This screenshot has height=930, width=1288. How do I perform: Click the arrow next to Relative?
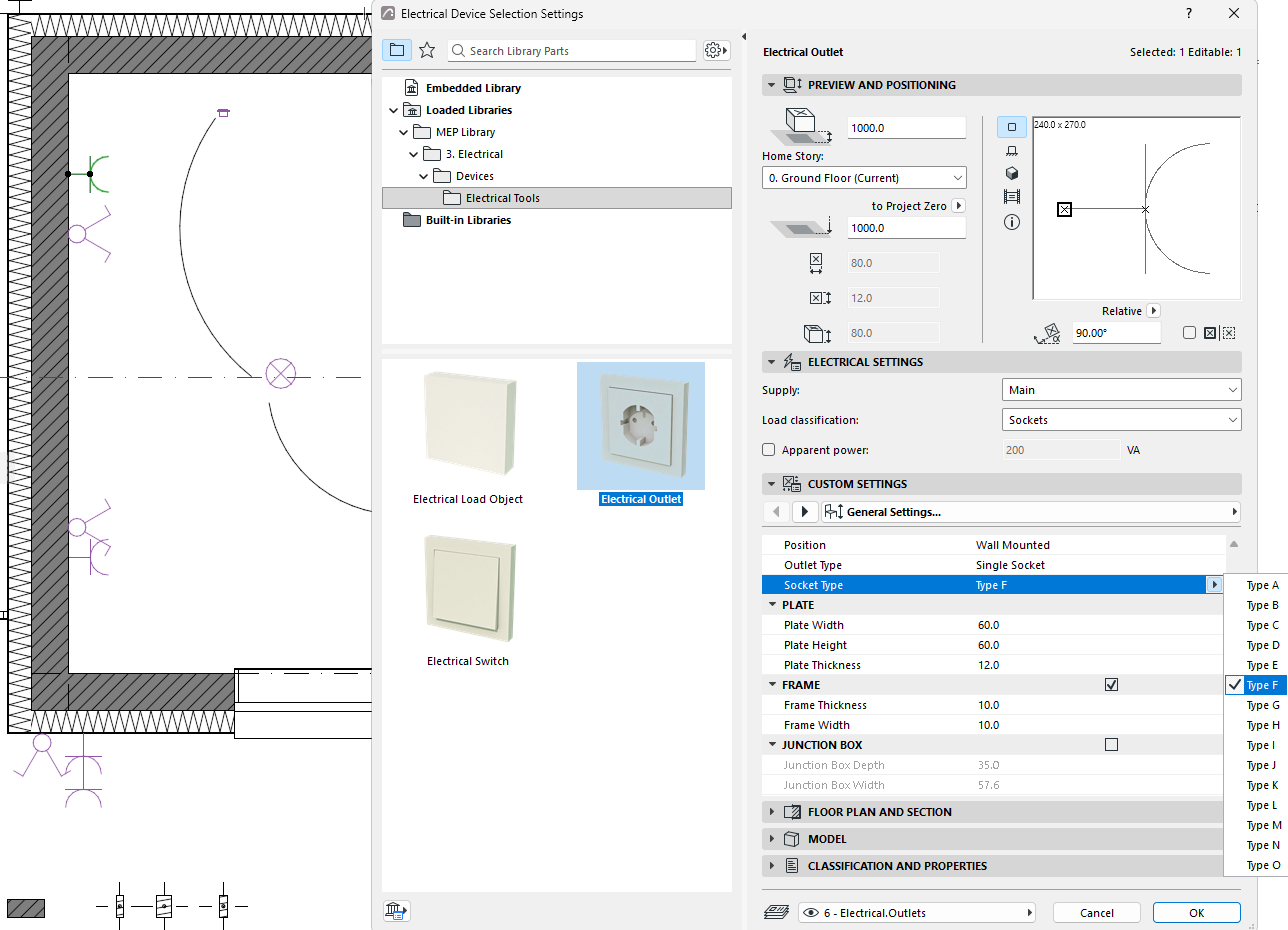click(1153, 311)
